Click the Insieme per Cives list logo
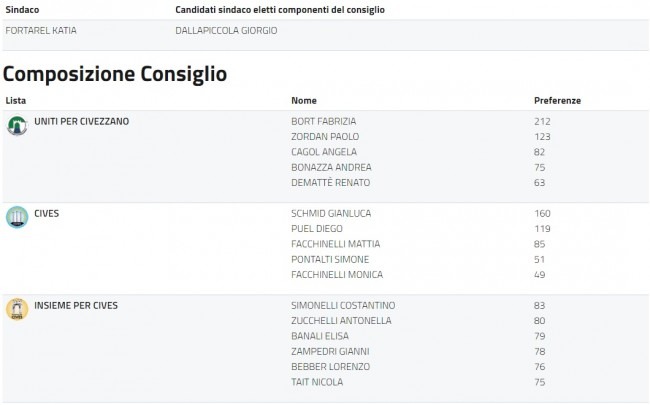This screenshot has width=650, height=405. [17, 309]
